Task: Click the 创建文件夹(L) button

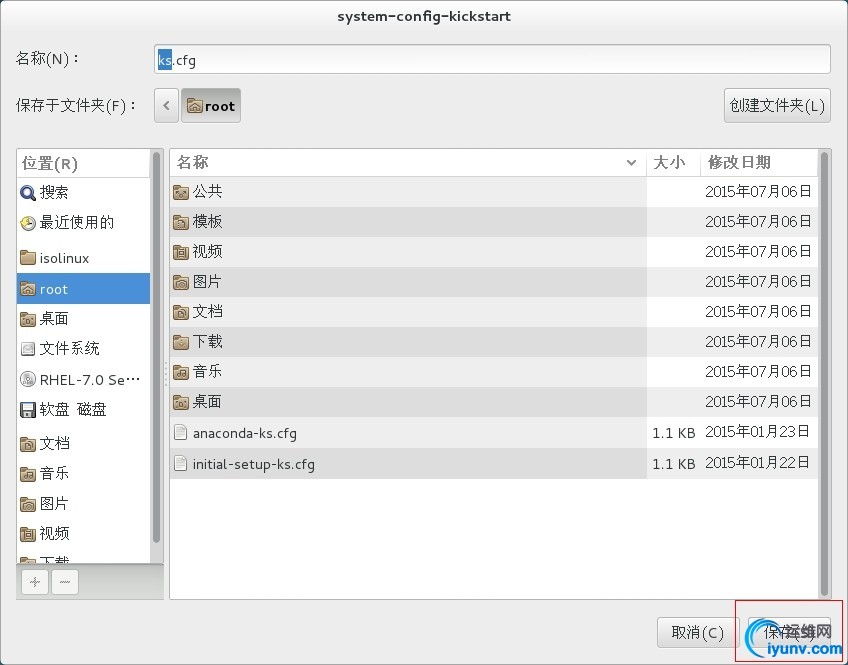Action: (x=777, y=105)
